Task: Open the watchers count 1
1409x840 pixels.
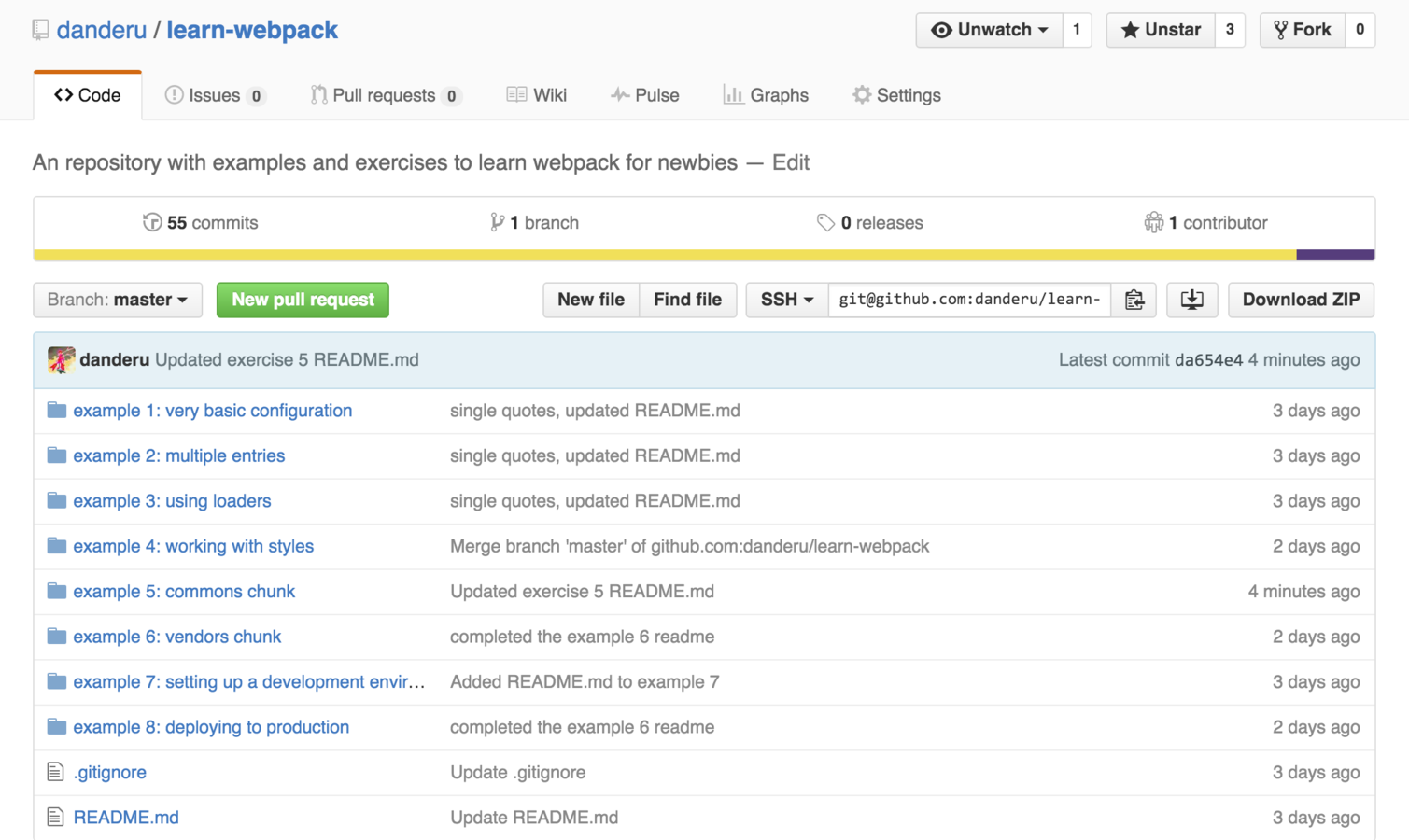Action: 1077,30
